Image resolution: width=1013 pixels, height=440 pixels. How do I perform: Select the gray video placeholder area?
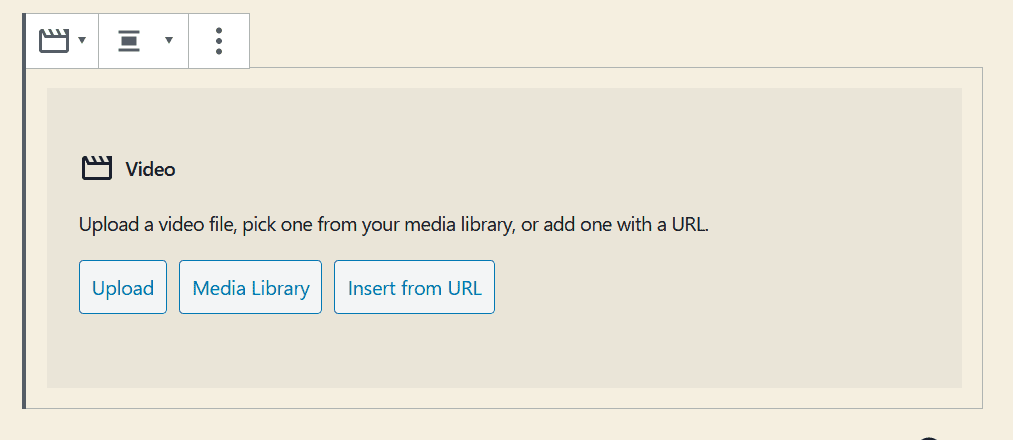[504, 238]
